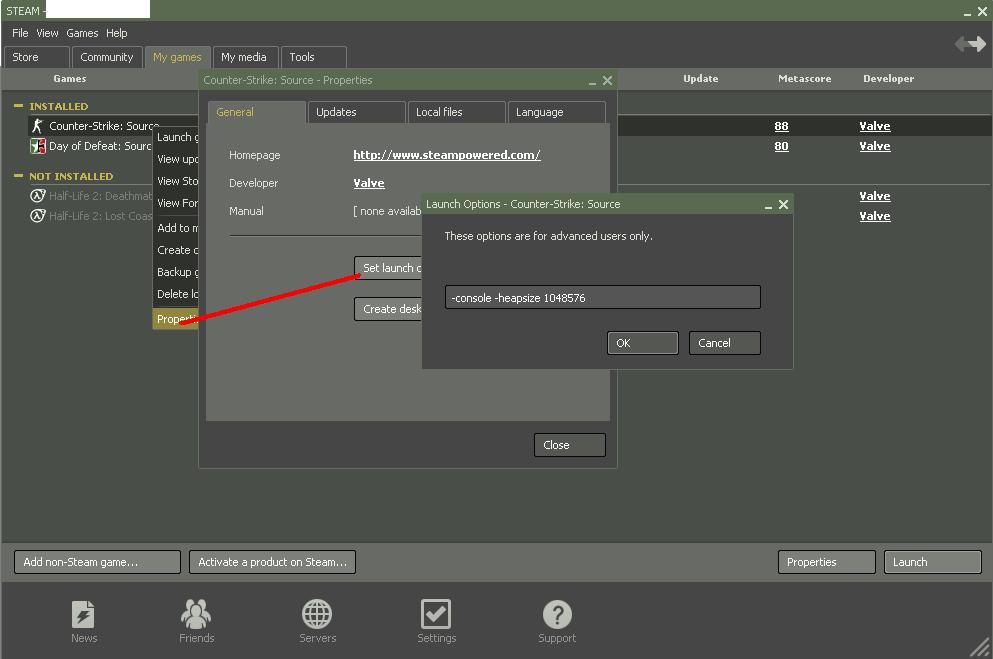
Task: Choose Launch game in the context menu
Action: [175, 137]
